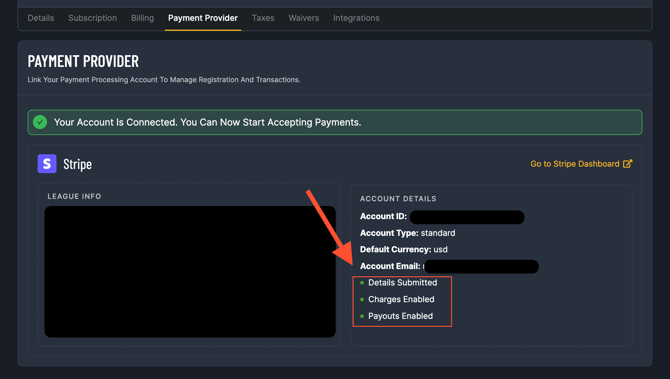Click the green dot beside Charges Enabled
670x379 pixels.
tap(362, 300)
